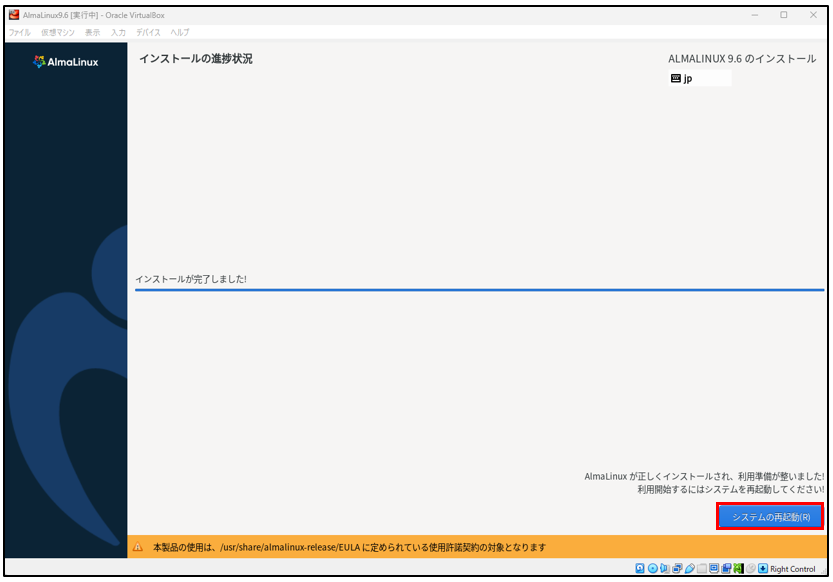Viewport: 833px width, 582px height.
Task: Open the 仮想マシン menu
Action: coord(56,33)
